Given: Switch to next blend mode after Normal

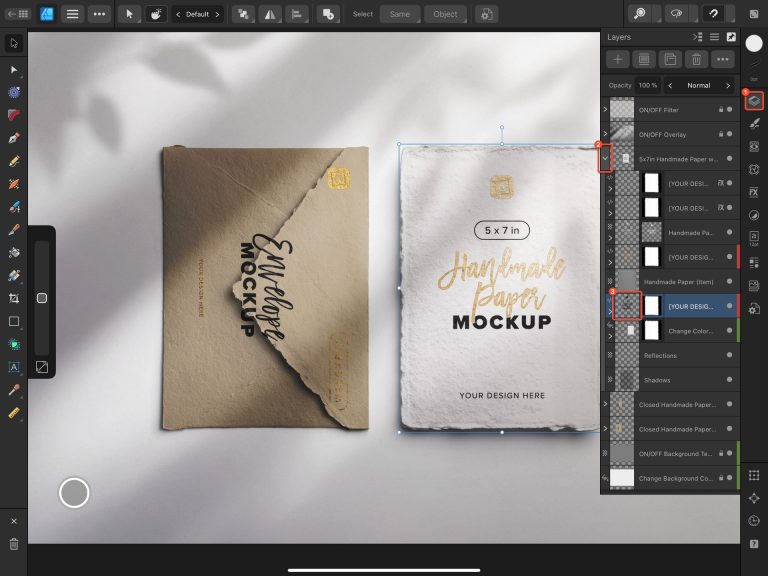Looking at the screenshot, I should (728, 86).
